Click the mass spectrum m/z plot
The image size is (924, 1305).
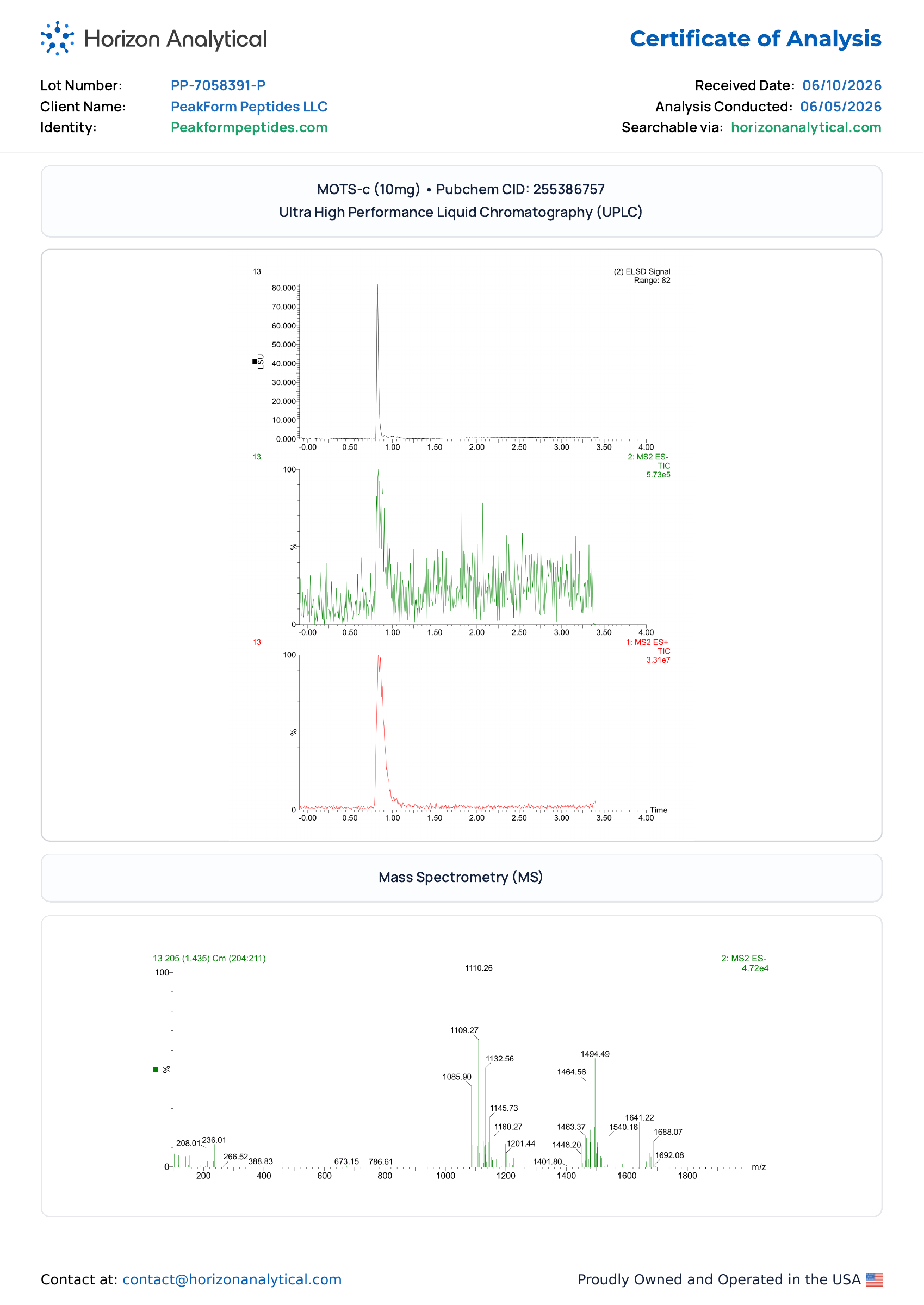(x=460, y=1070)
